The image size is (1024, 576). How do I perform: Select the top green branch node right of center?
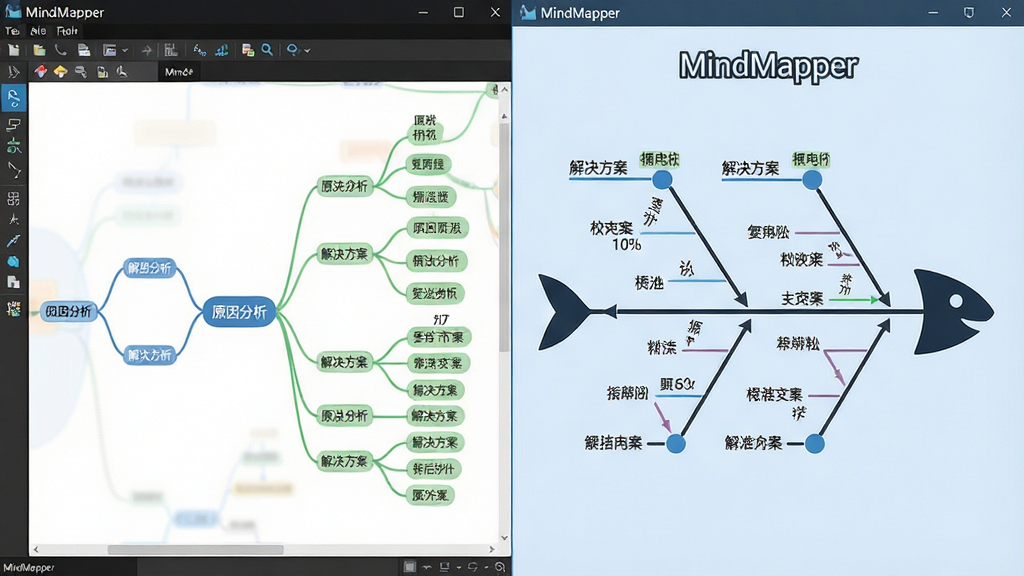[x=344, y=186]
